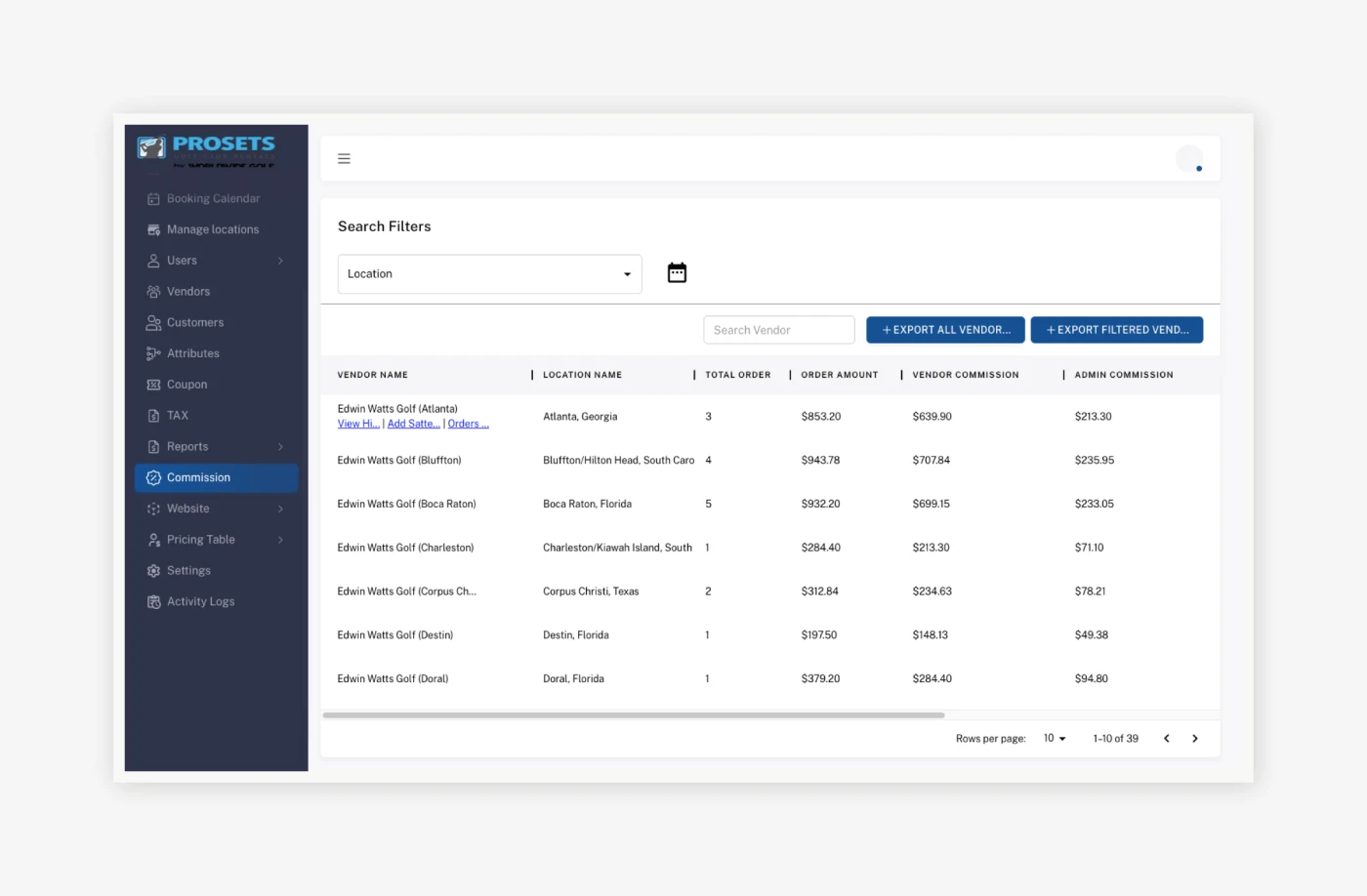Viewport: 1367px width, 896px height.
Task: Open Activity Logs menu item
Action: (x=200, y=602)
